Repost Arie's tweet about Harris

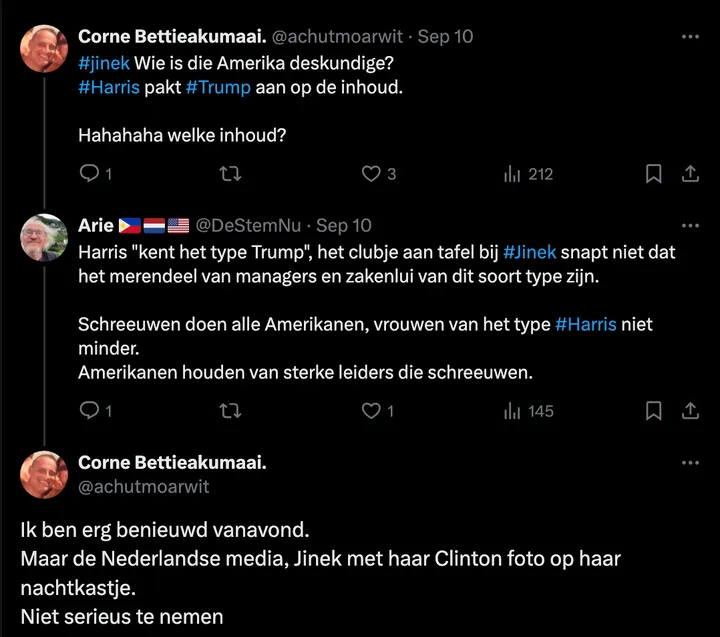(230, 411)
